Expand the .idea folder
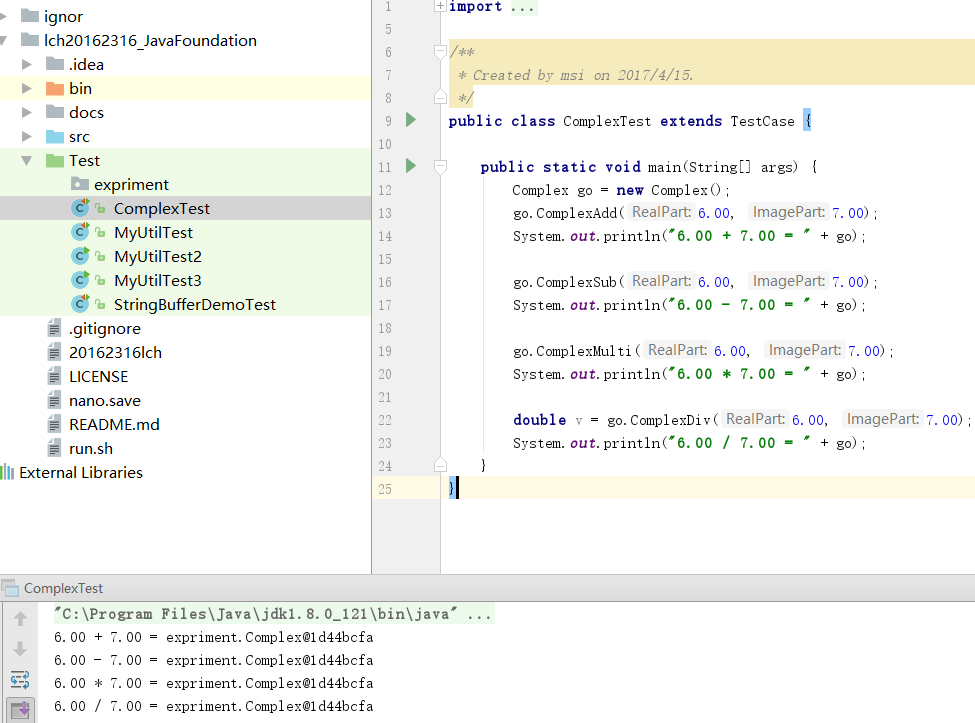Screen dimensions: 975x723 tap(27, 64)
